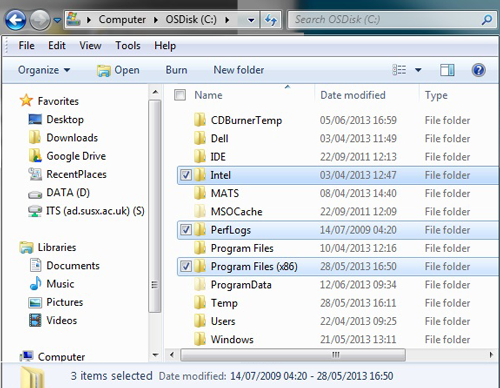Image resolution: width=500 pixels, height=388 pixels.
Task: Select the Users folder icon
Action: (x=200, y=321)
